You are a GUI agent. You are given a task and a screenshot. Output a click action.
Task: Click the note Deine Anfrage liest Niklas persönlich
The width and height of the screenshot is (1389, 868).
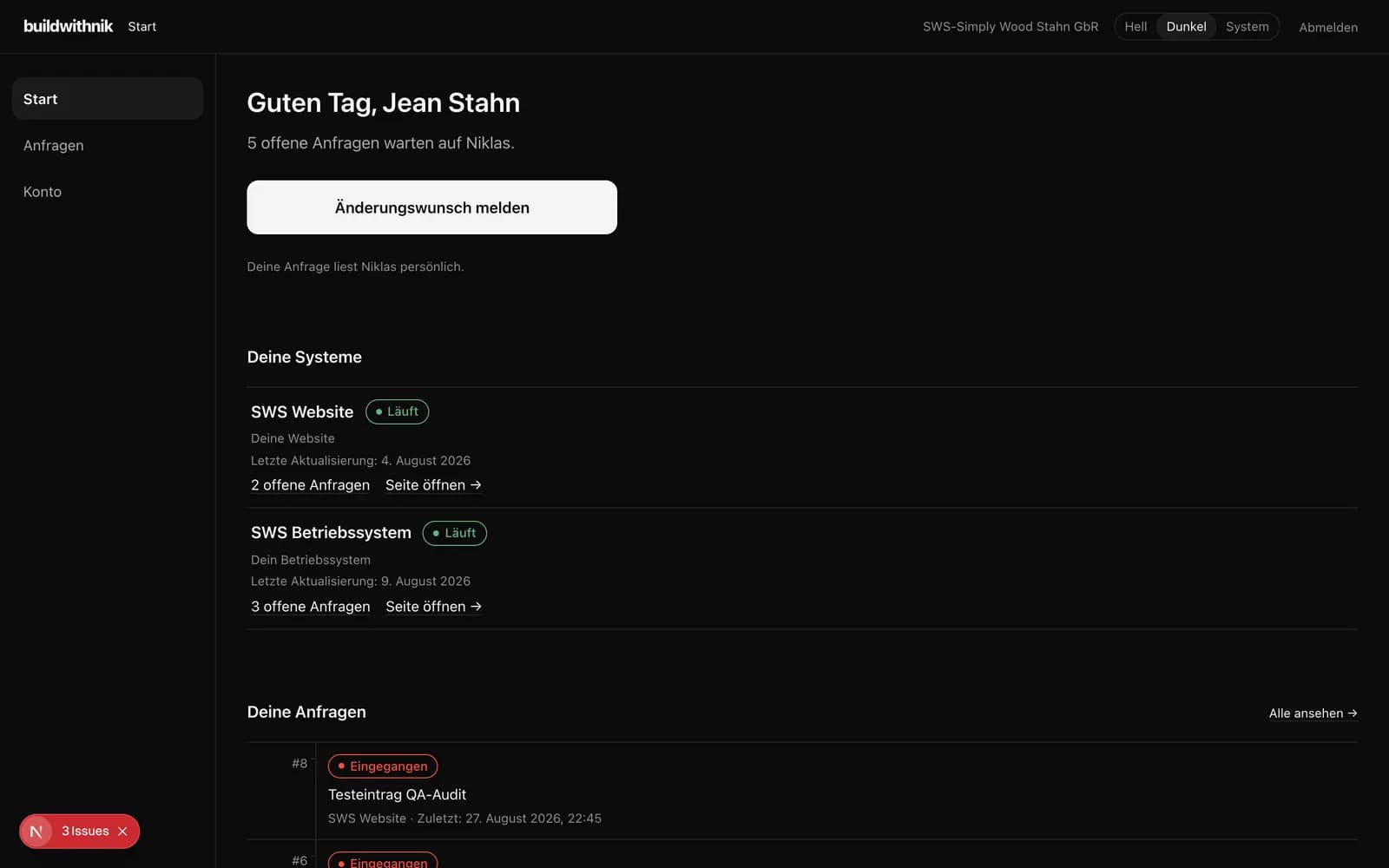coord(355,267)
